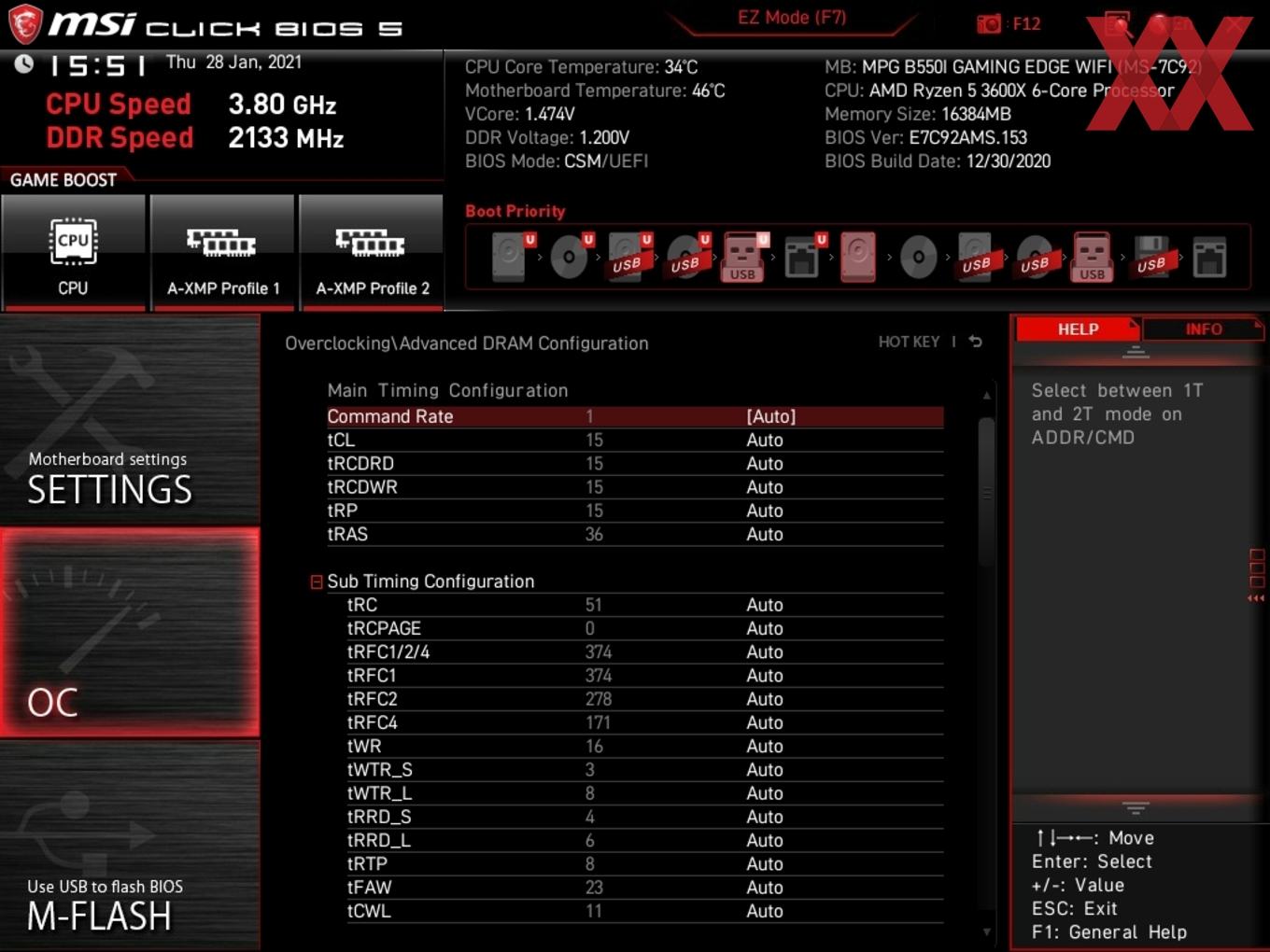
Task: Select the highlighted UEFI USB key boot icon
Action: point(744,257)
